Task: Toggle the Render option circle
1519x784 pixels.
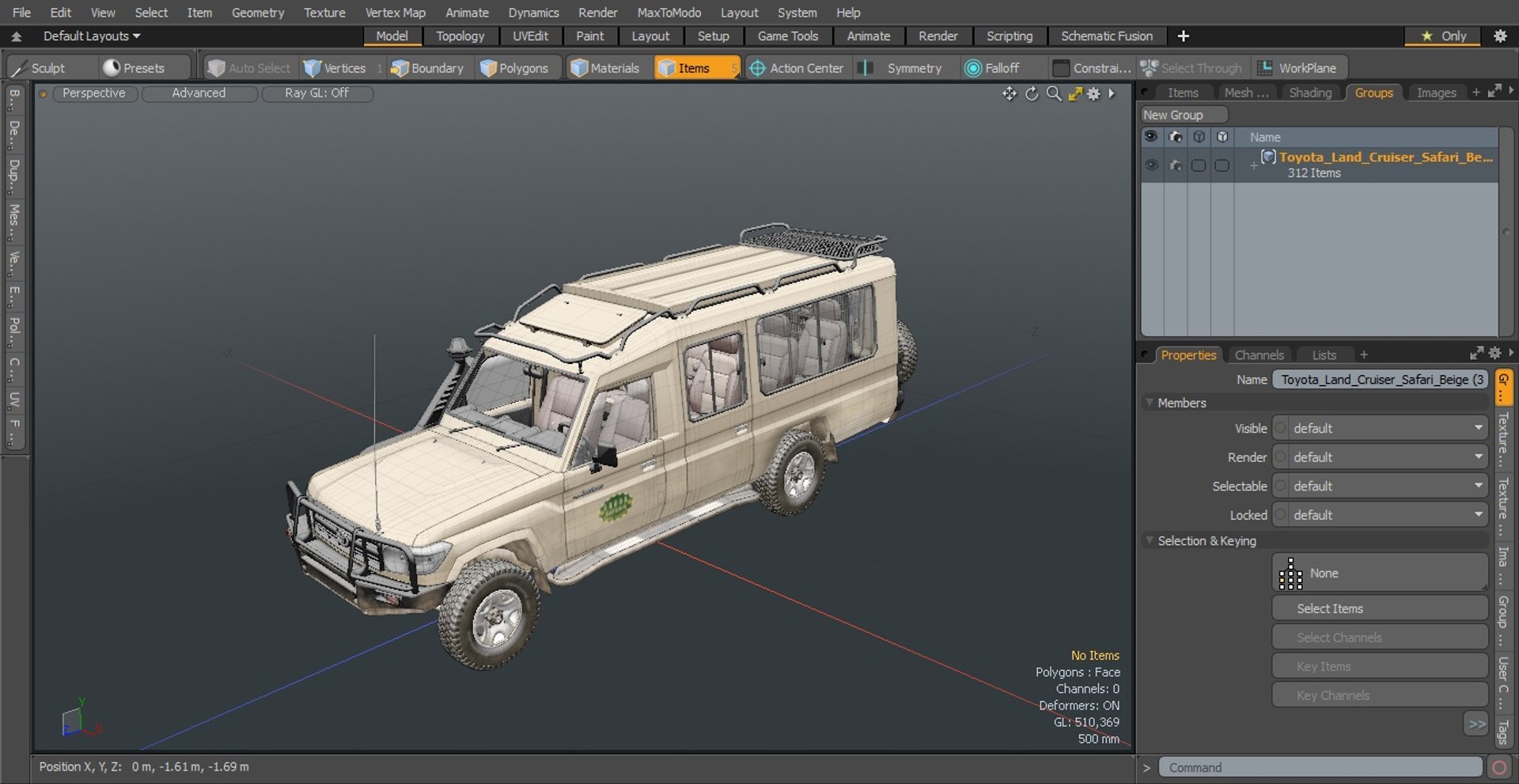Action: coord(1281,457)
